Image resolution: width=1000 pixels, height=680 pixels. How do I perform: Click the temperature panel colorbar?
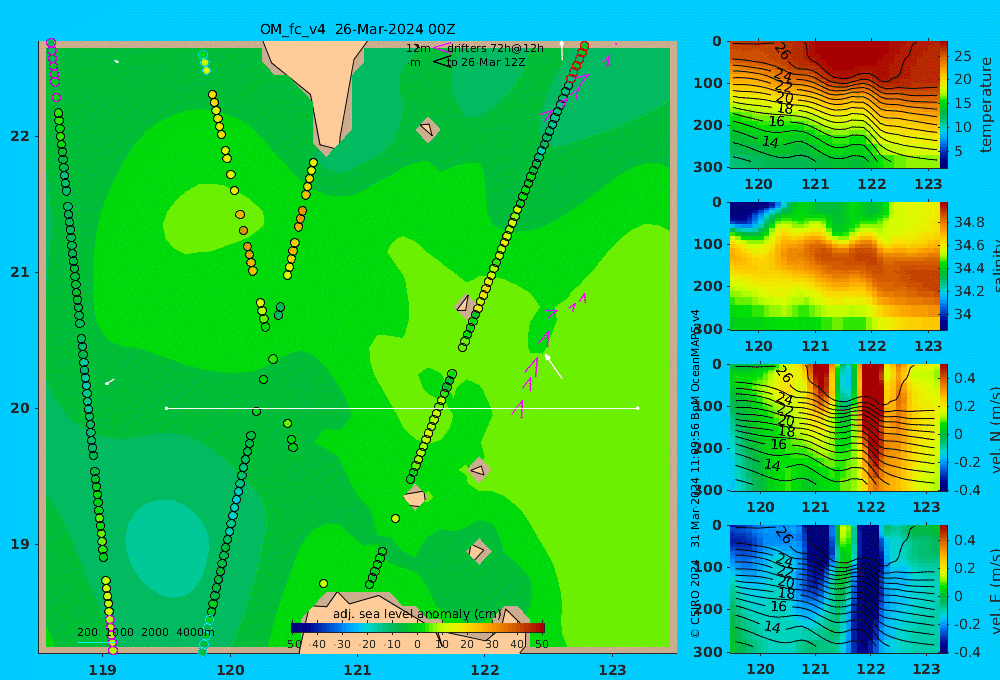pos(944,105)
